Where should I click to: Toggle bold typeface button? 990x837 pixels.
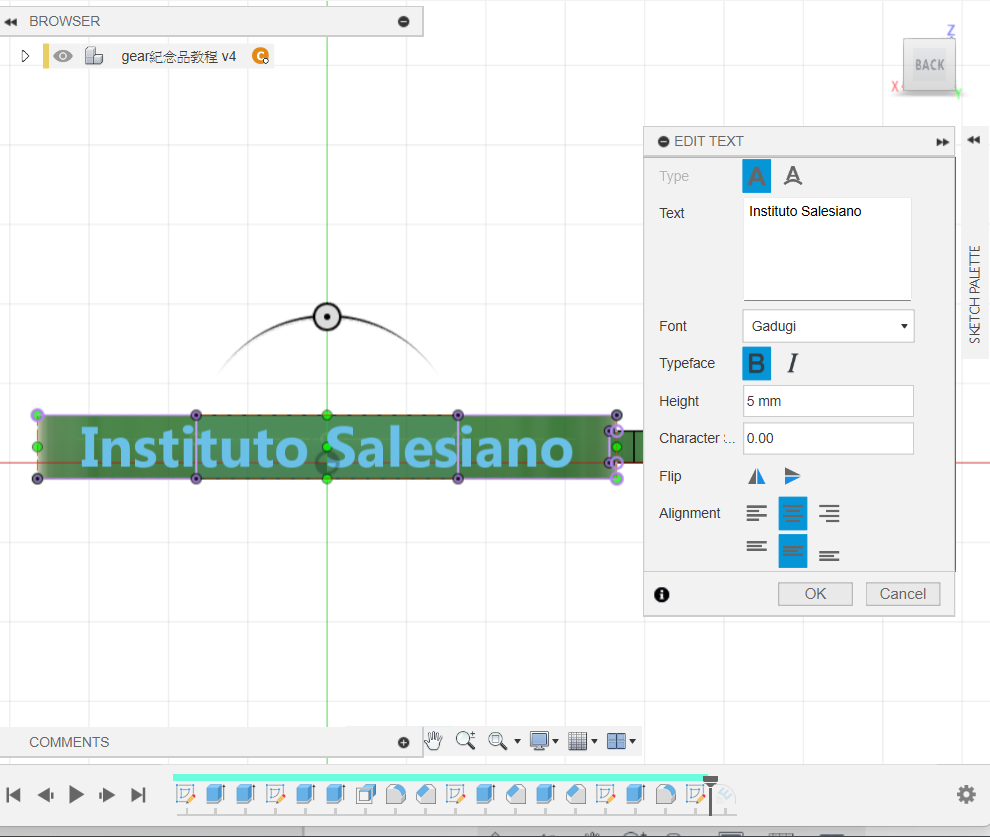(x=757, y=363)
